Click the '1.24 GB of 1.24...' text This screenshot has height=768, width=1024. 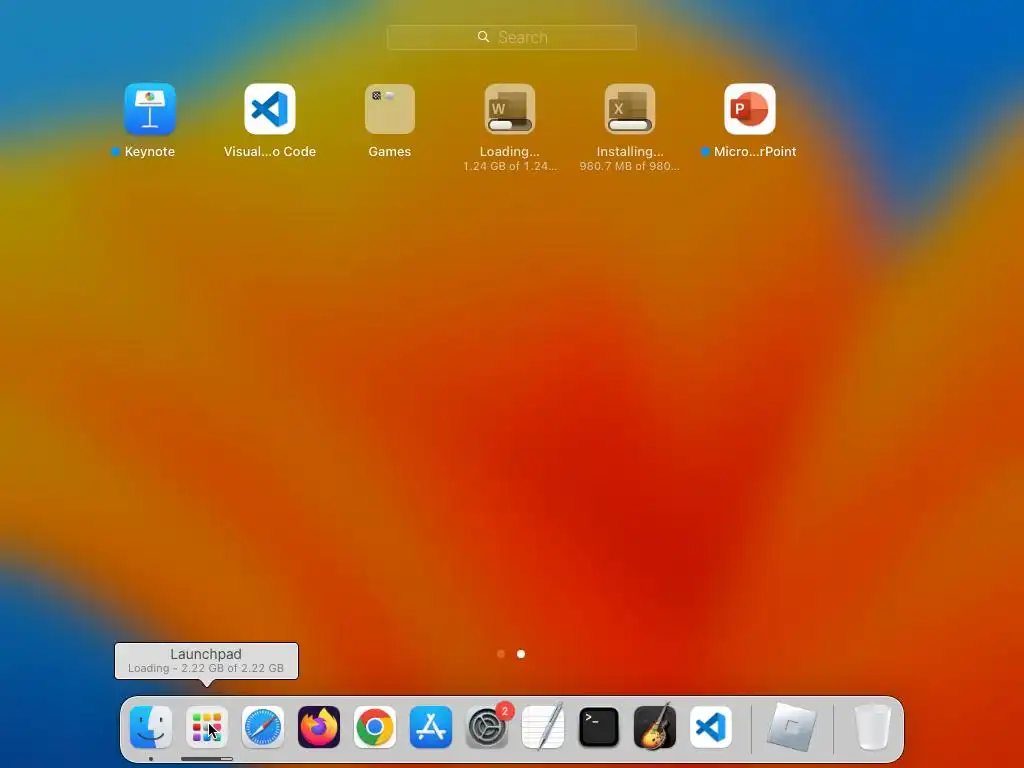point(510,167)
